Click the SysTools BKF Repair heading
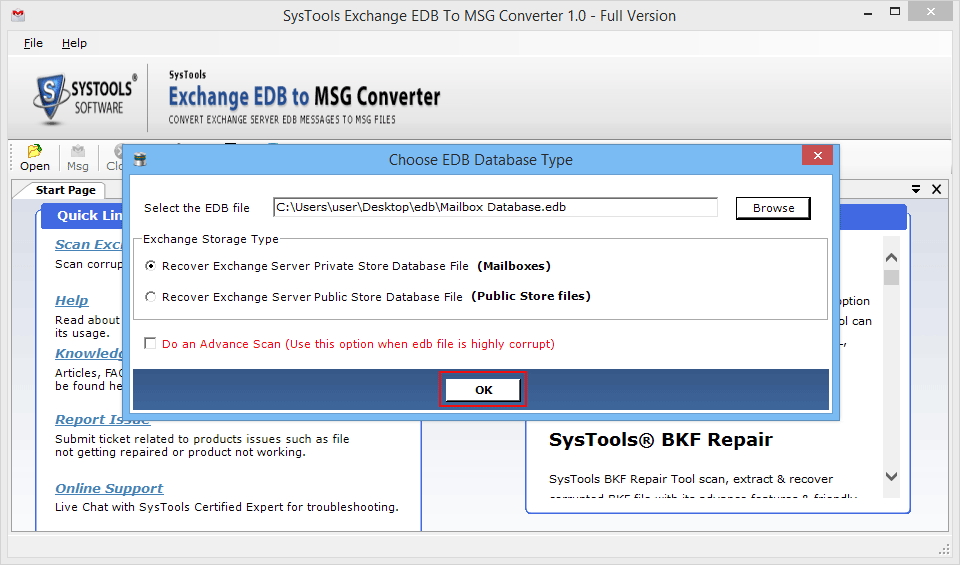 661,440
